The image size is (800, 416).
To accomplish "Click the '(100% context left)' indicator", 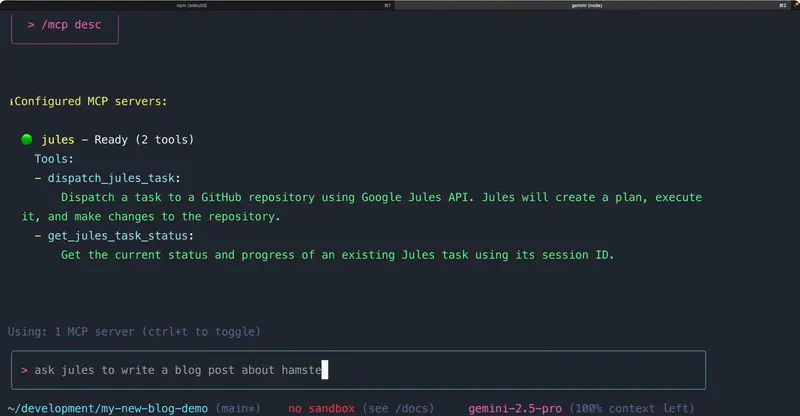I will pyautogui.click(x=632, y=408).
